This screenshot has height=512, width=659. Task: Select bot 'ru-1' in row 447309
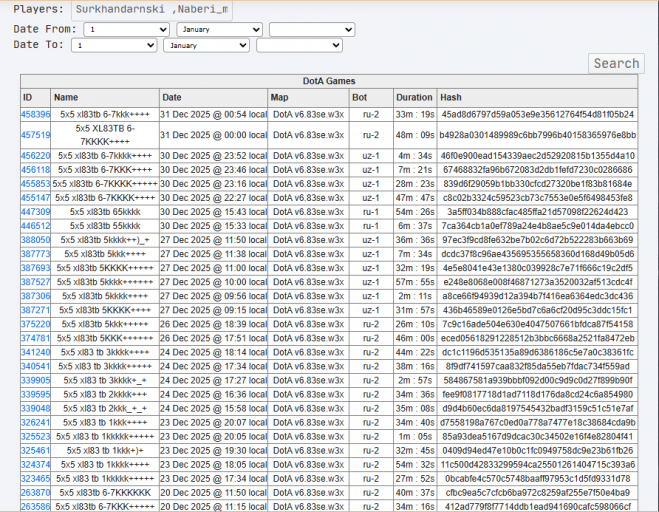pyautogui.click(x=371, y=212)
